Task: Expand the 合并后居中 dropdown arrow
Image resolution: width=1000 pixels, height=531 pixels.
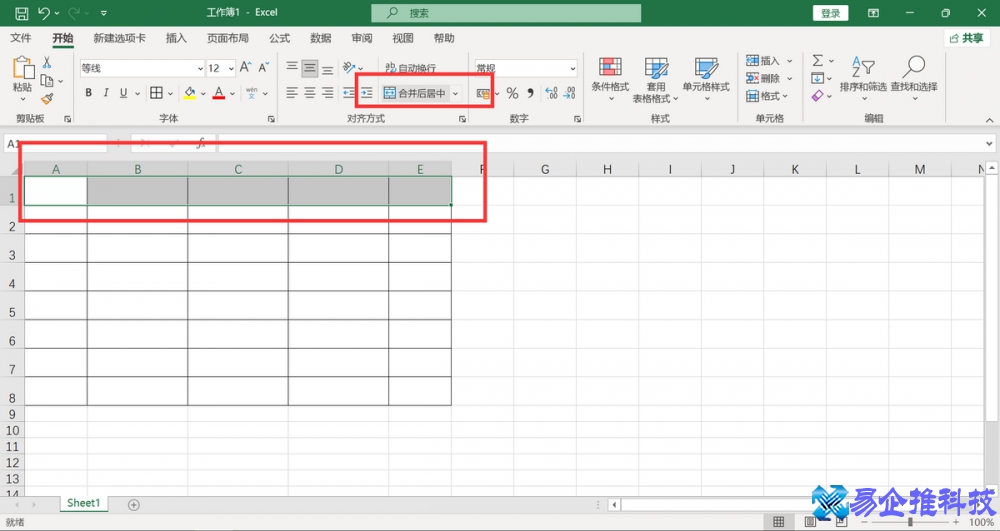Action: (x=455, y=93)
